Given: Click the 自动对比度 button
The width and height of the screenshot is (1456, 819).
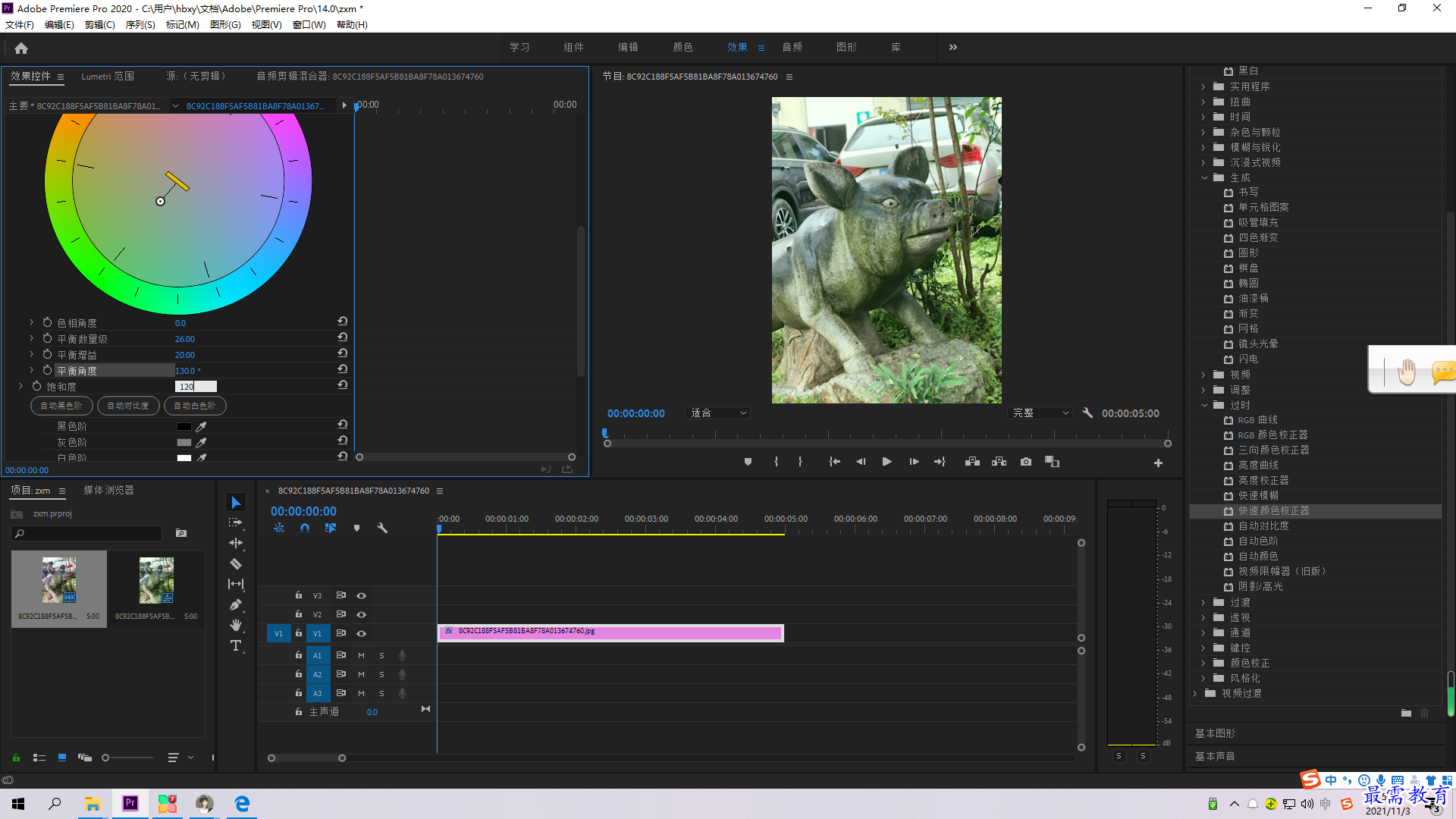Looking at the screenshot, I should [128, 406].
